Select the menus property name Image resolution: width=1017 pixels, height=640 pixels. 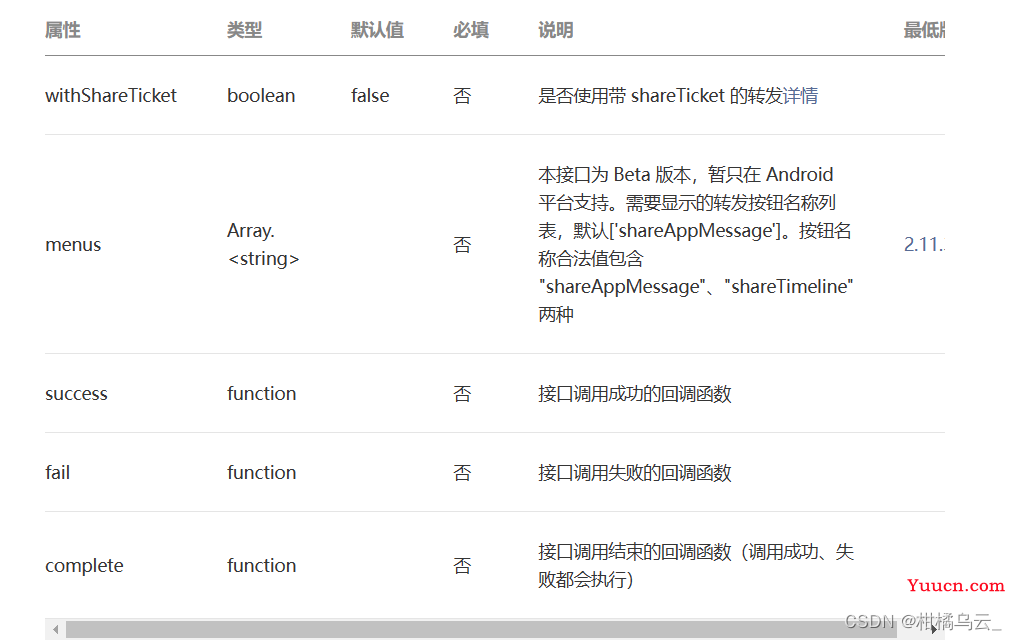(x=73, y=245)
